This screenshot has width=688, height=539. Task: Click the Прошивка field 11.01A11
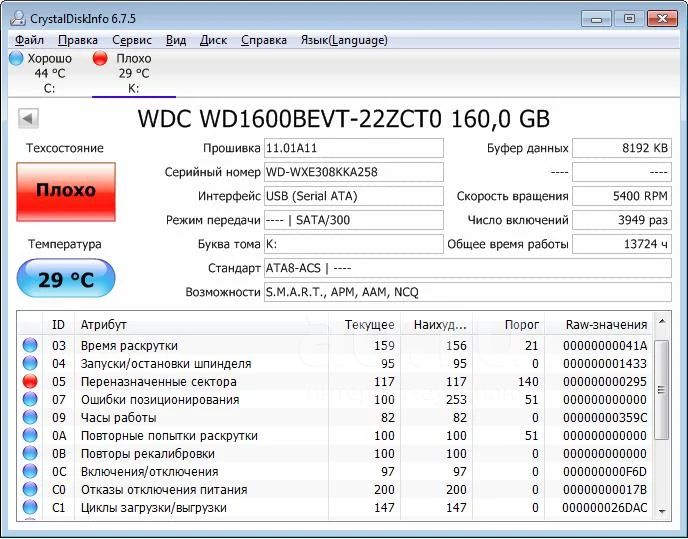coord(354,148)
